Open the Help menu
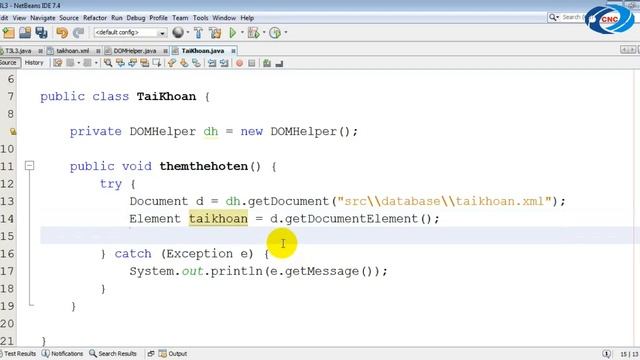The width and height of the screenshot is (640, 360). point(247,18)
